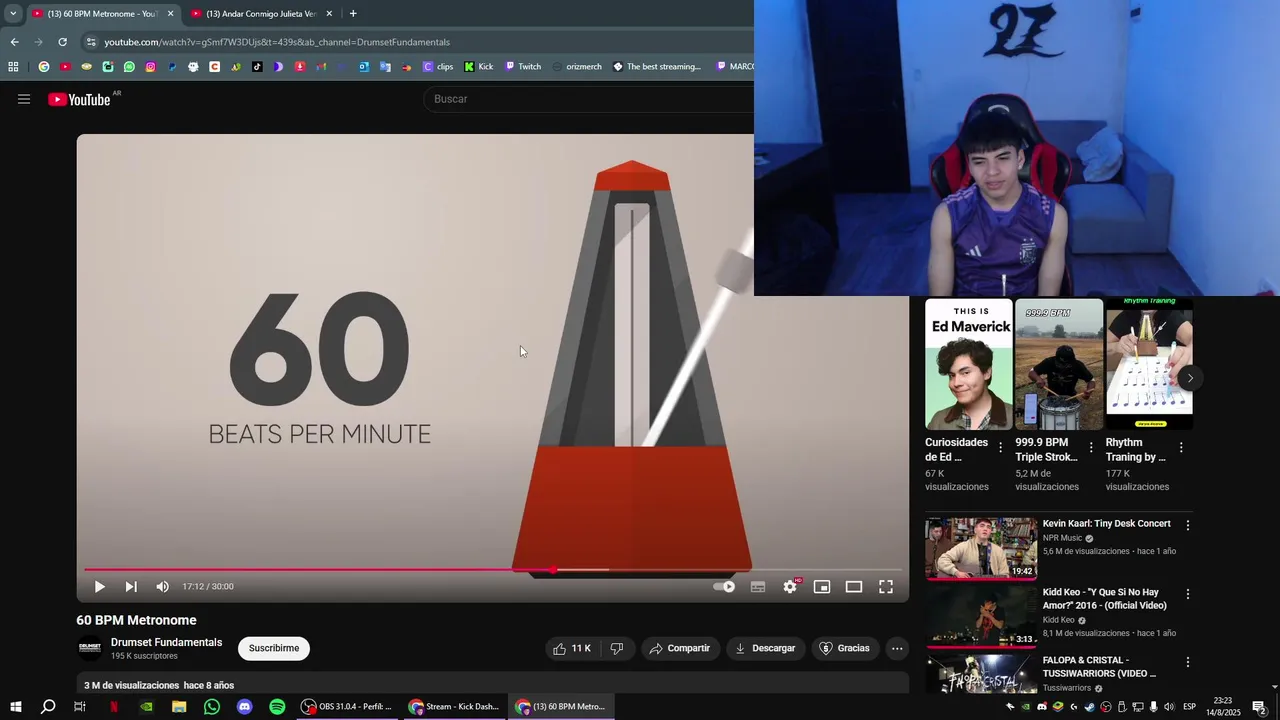Screen dimensions: 1280x720
Task: Open Curiosidades de Ed Maverick thumbnail
Action: (x=968, y=364)
